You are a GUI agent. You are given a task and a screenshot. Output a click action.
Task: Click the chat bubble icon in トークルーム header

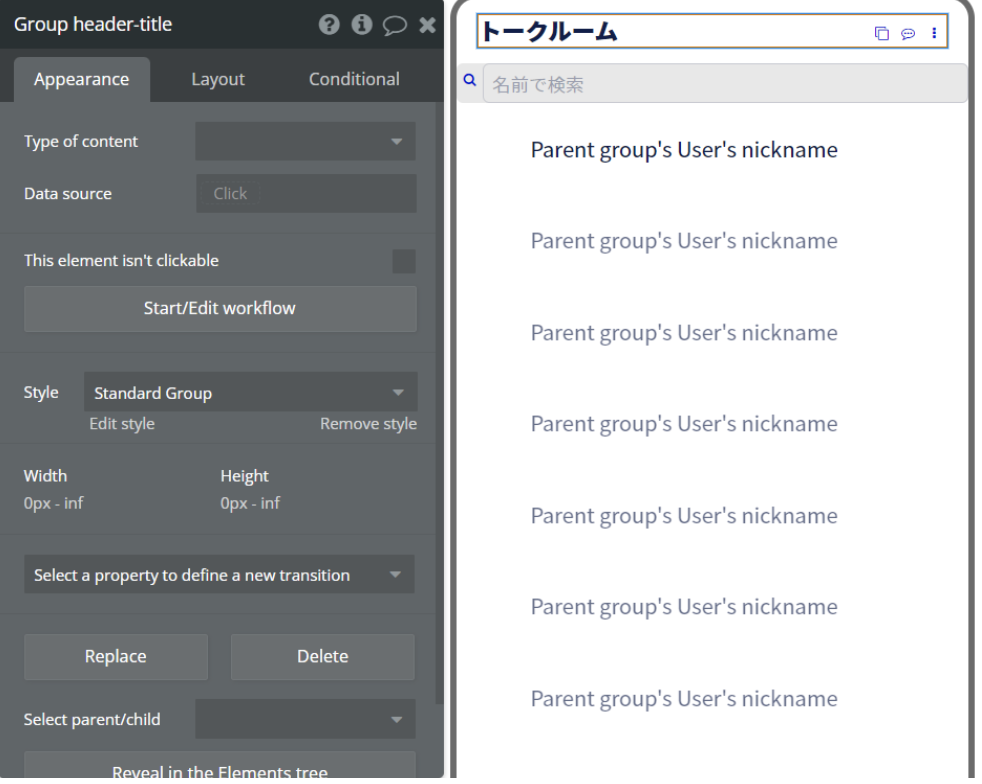[908, 33]
